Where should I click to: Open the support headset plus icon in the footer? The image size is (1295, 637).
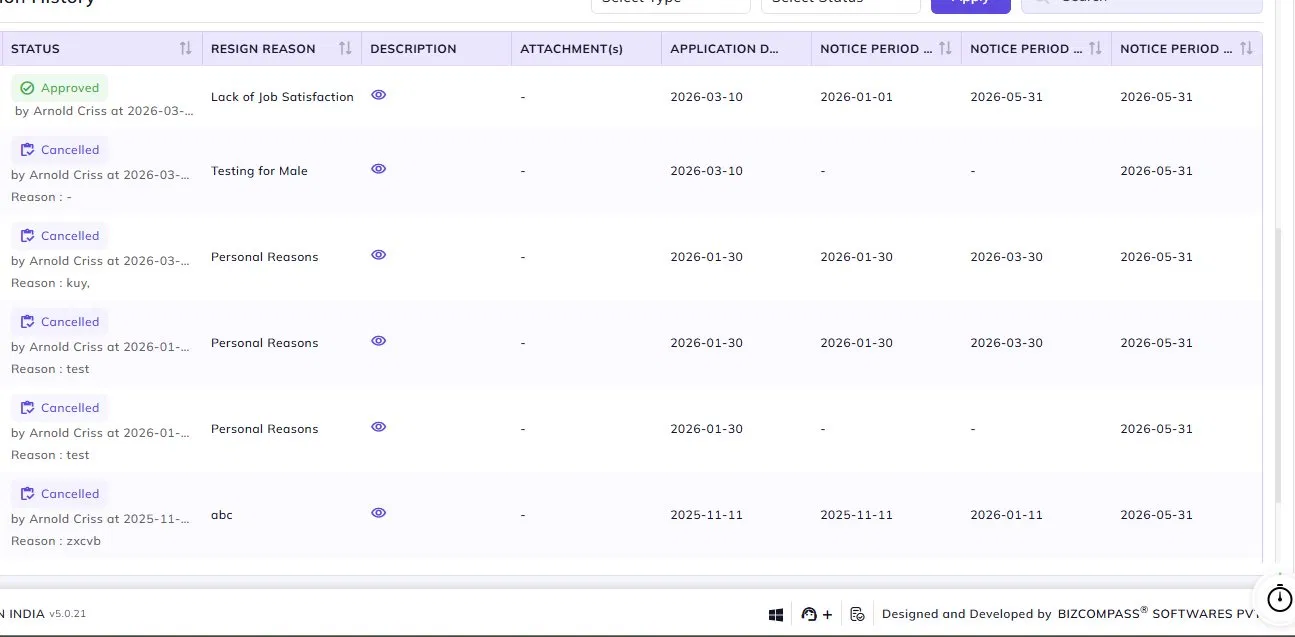point(817,614)
